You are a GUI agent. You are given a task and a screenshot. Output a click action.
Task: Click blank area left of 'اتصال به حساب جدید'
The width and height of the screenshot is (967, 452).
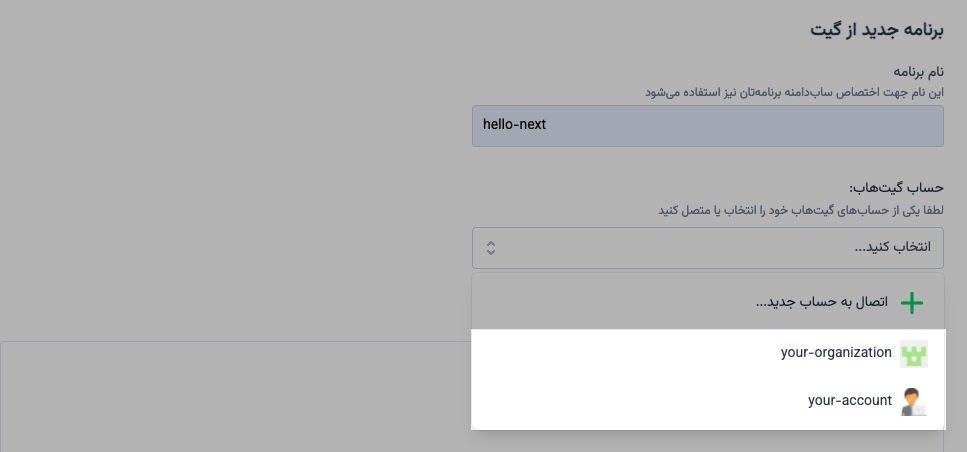(x=600, y=302)
